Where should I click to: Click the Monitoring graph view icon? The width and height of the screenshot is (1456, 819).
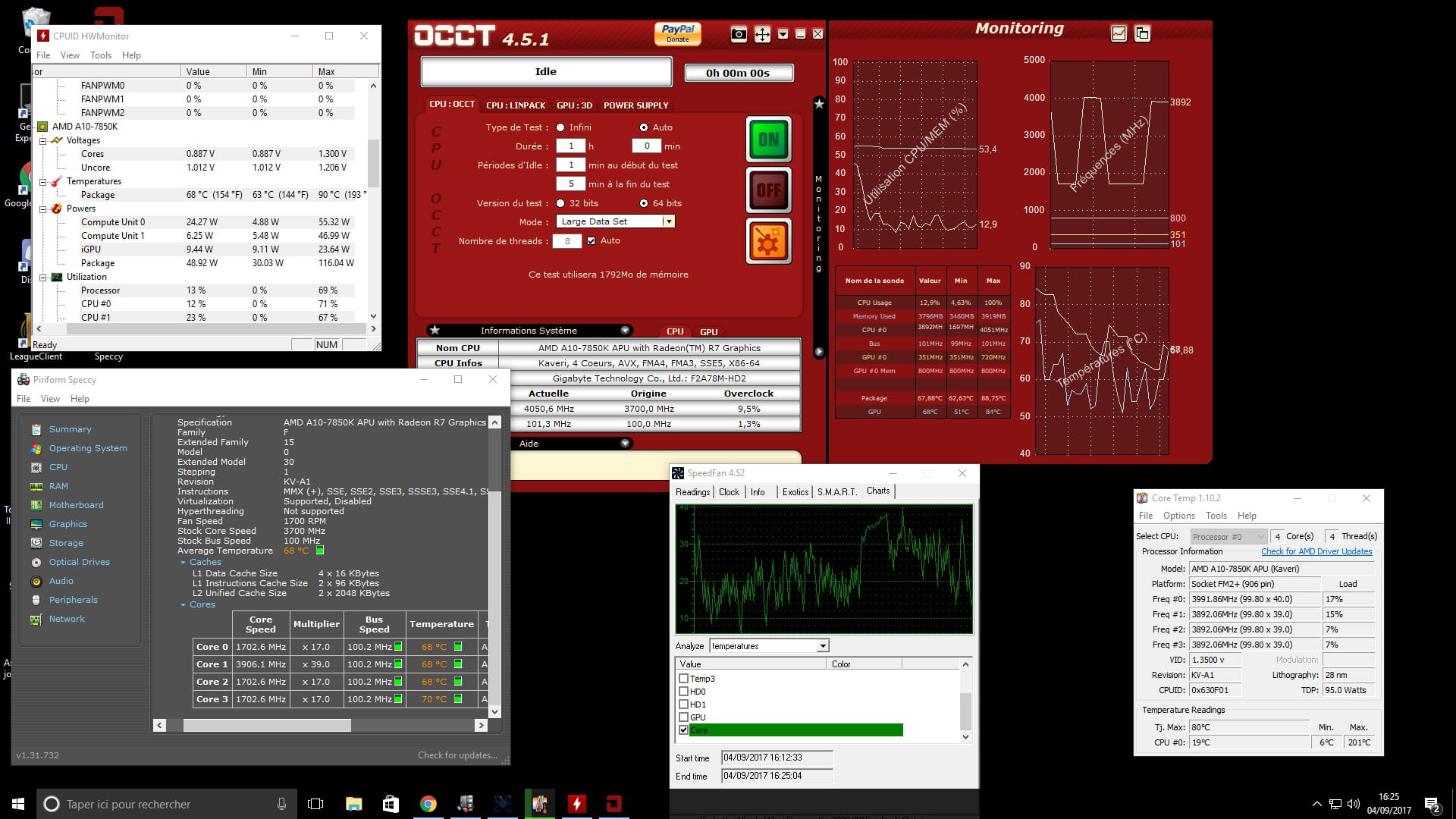[1119, 33]
